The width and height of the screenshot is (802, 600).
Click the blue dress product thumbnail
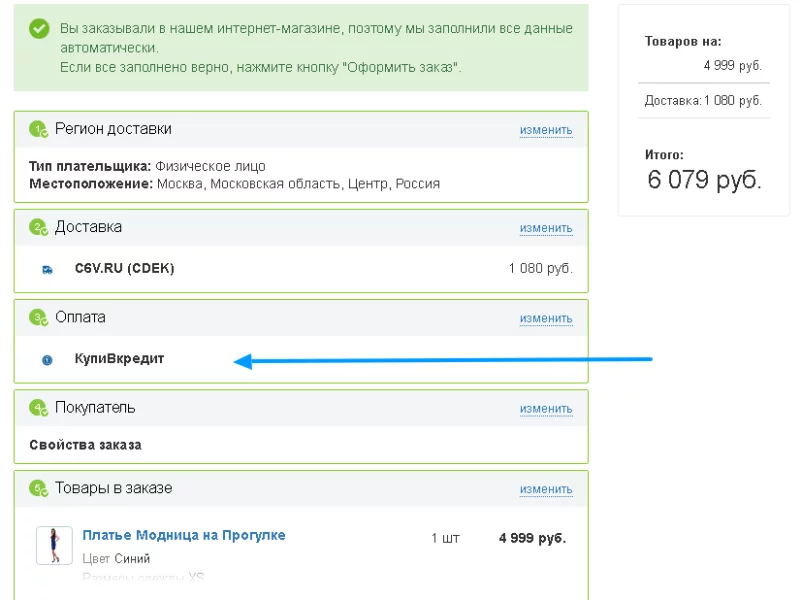54,545
